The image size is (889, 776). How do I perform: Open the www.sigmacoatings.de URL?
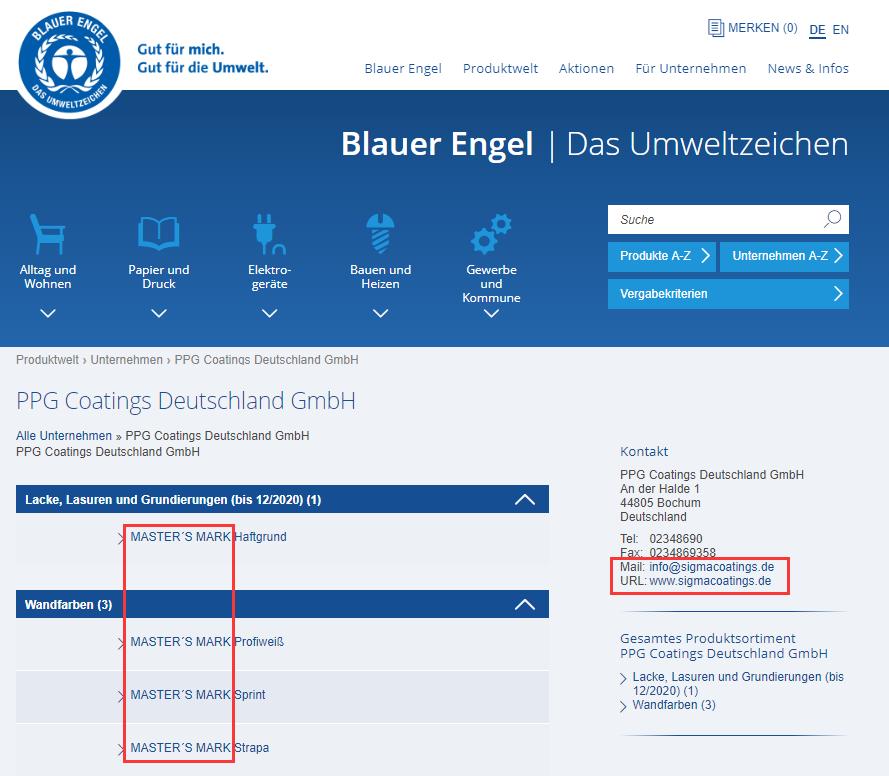[710, 581]
